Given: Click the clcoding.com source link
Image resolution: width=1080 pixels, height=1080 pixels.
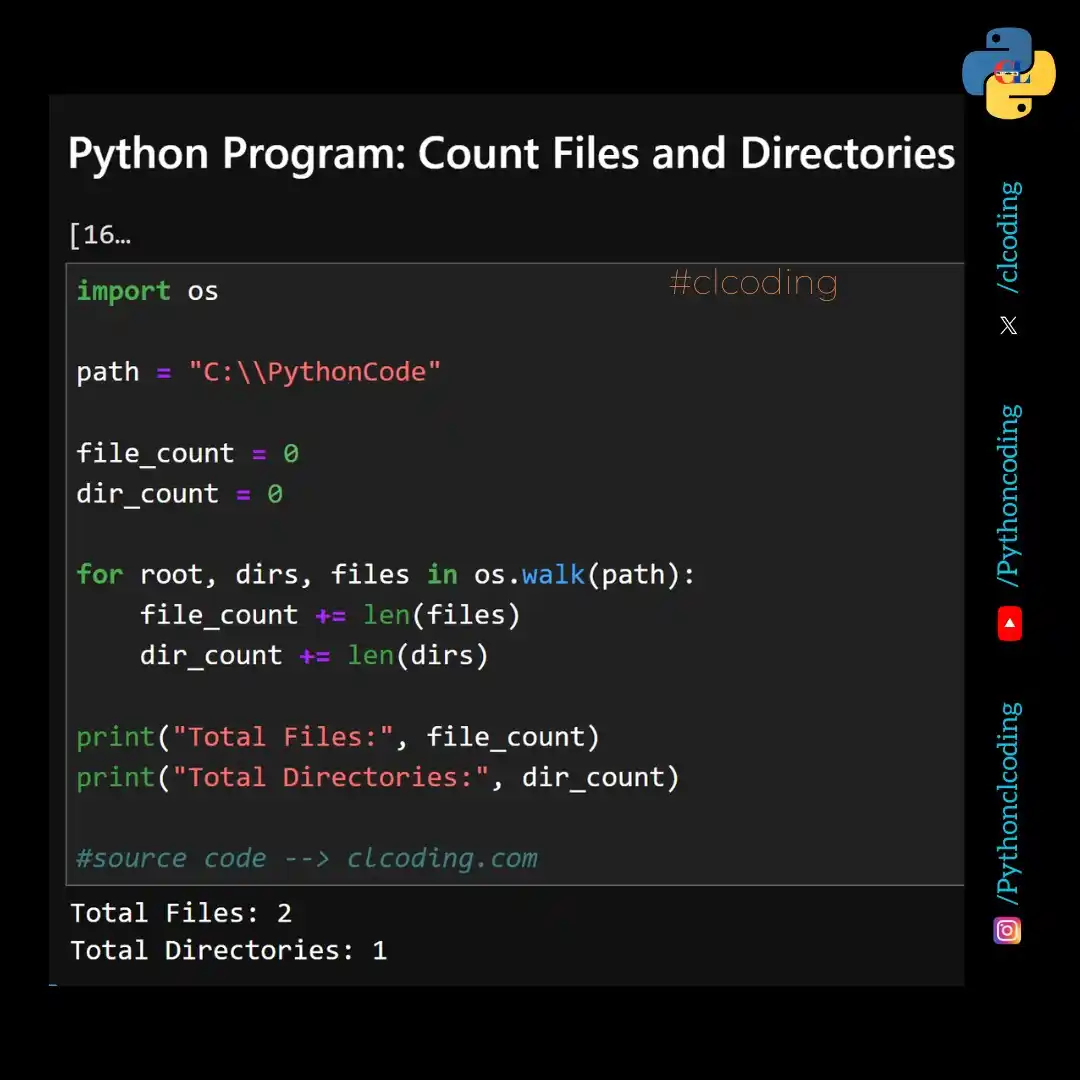Looking at the screenshot, I should [x=441, y=858].
